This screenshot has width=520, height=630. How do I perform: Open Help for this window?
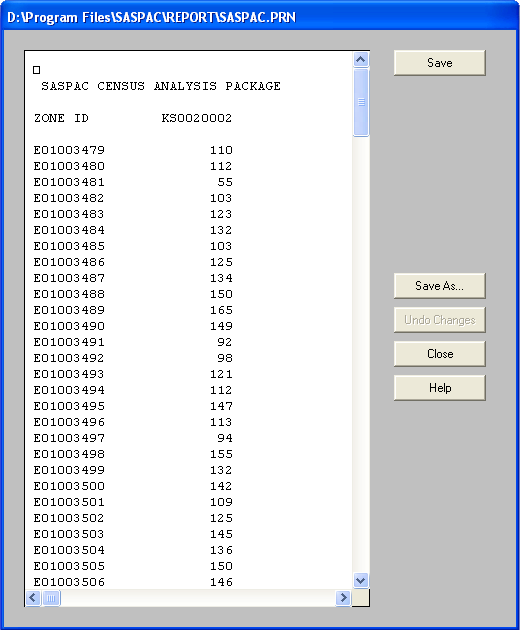[440, 388]
